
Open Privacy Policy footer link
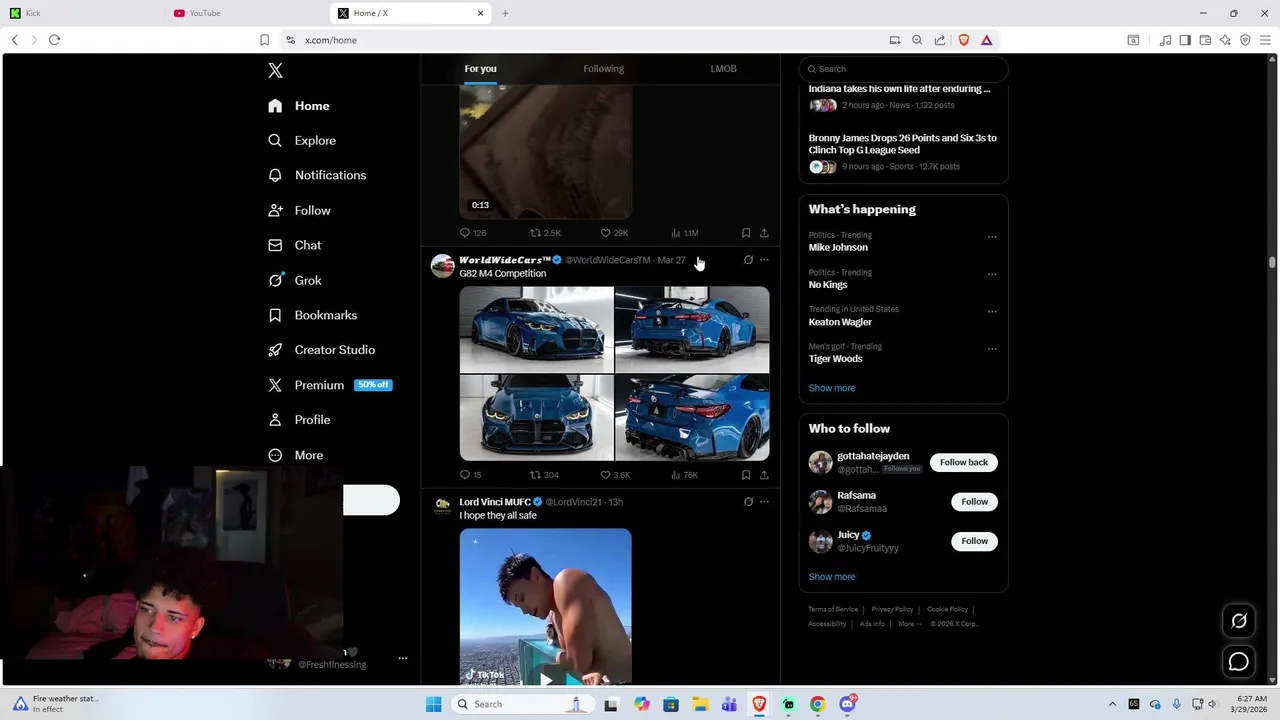(x=892, y=609)
